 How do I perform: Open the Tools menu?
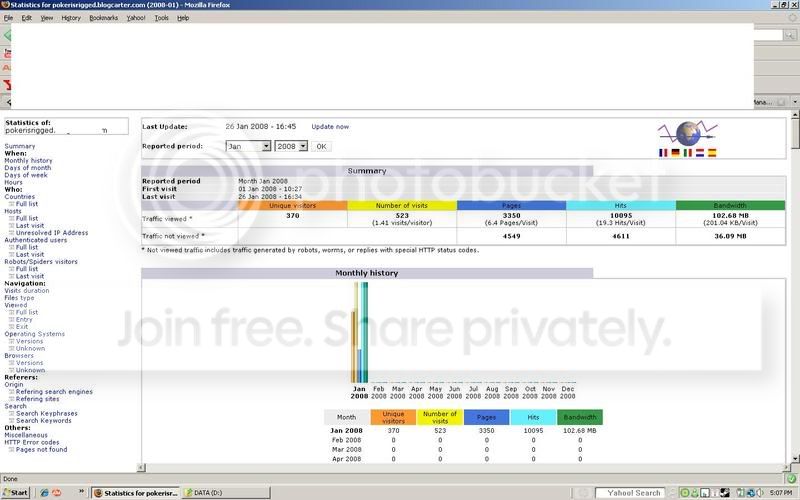click(x=161, y=18)
